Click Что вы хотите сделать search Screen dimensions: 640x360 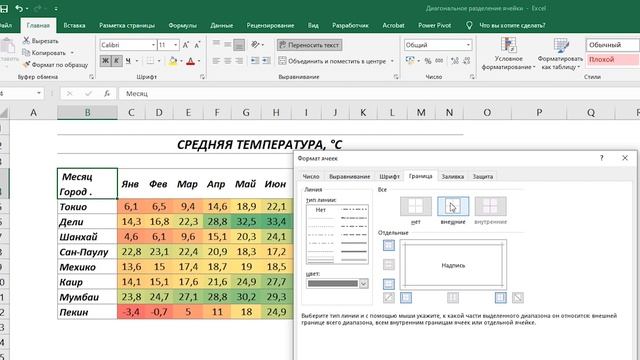(512, 25)
